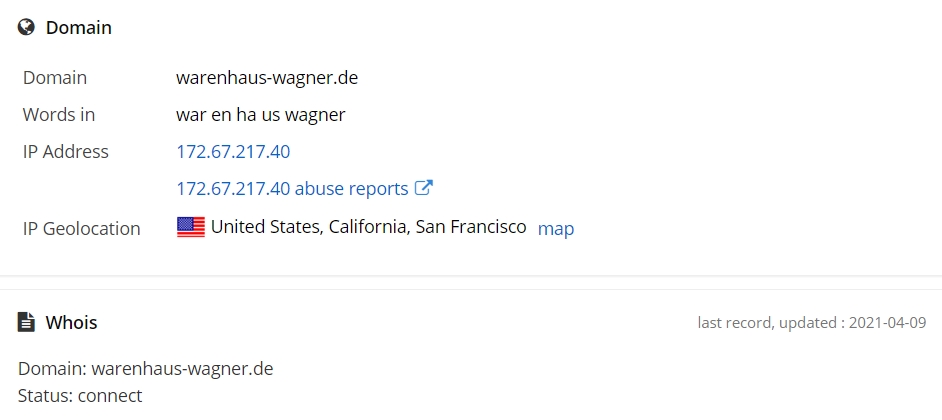Open the map link for IP geolocation
The width and height of the screenshot is (942, 420).
pos(556,228)
